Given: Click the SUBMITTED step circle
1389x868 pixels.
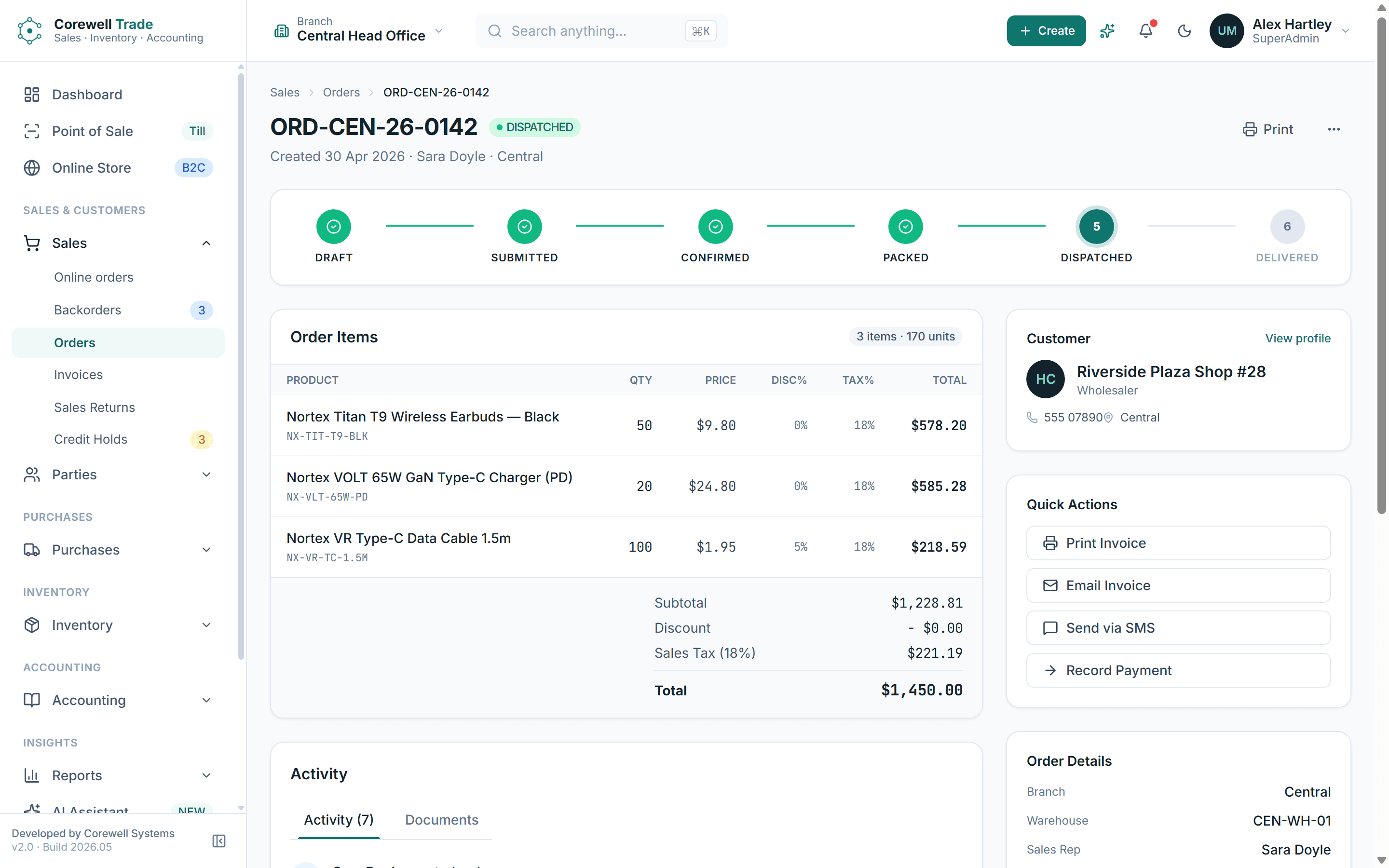Looking at the screenshot, I should click(x=525, y=227).
